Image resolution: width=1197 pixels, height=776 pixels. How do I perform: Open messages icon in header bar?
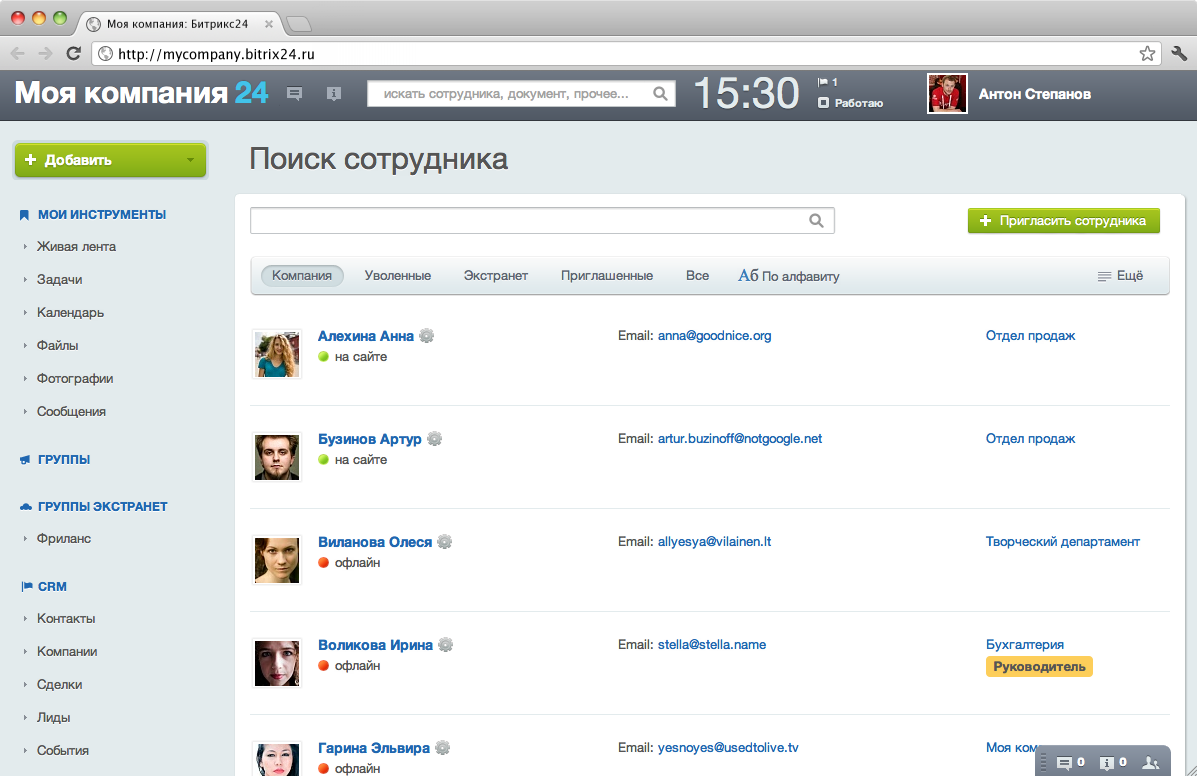[294, 94]
